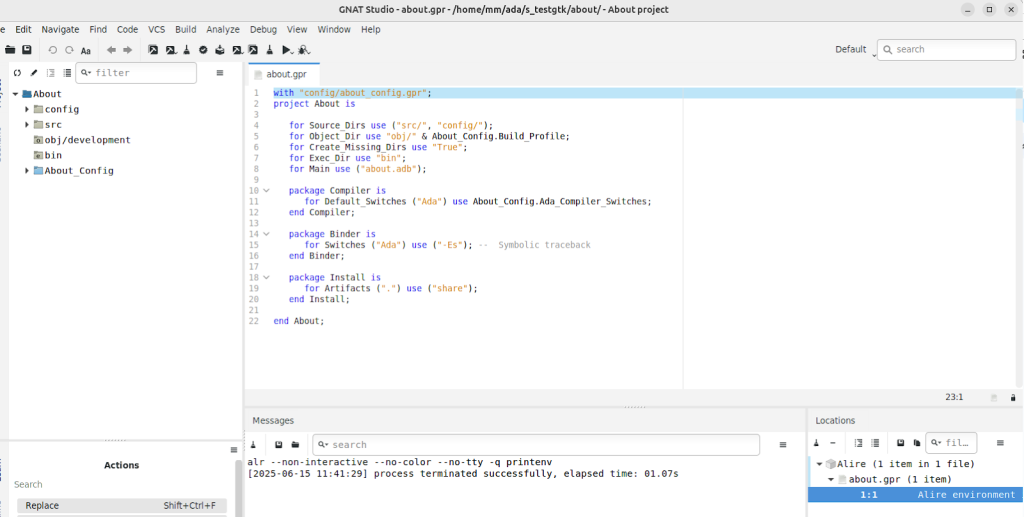Click the broom icon in the Locations toolbar

pyautogui.click(x=816, y=443)
